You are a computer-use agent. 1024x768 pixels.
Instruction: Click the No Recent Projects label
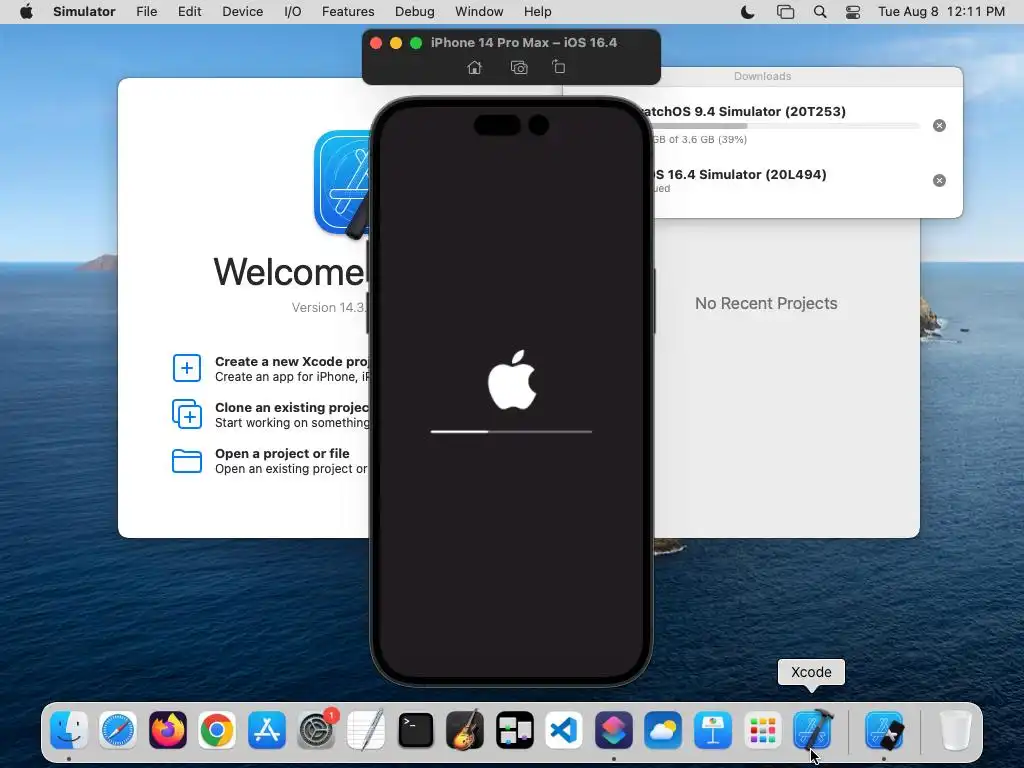pos(766,303)
